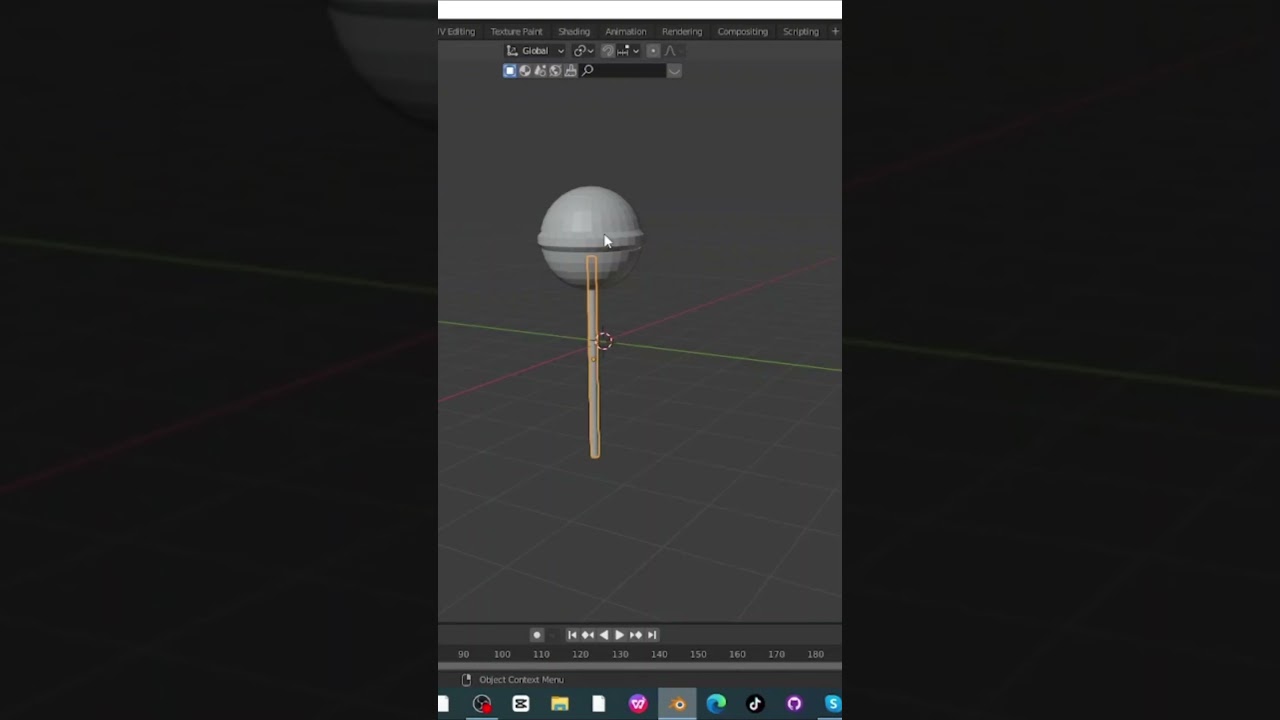This screenshot has height=720, width=1280.
Task: Toggle the snap magnet icon
Action: point(607,51)
